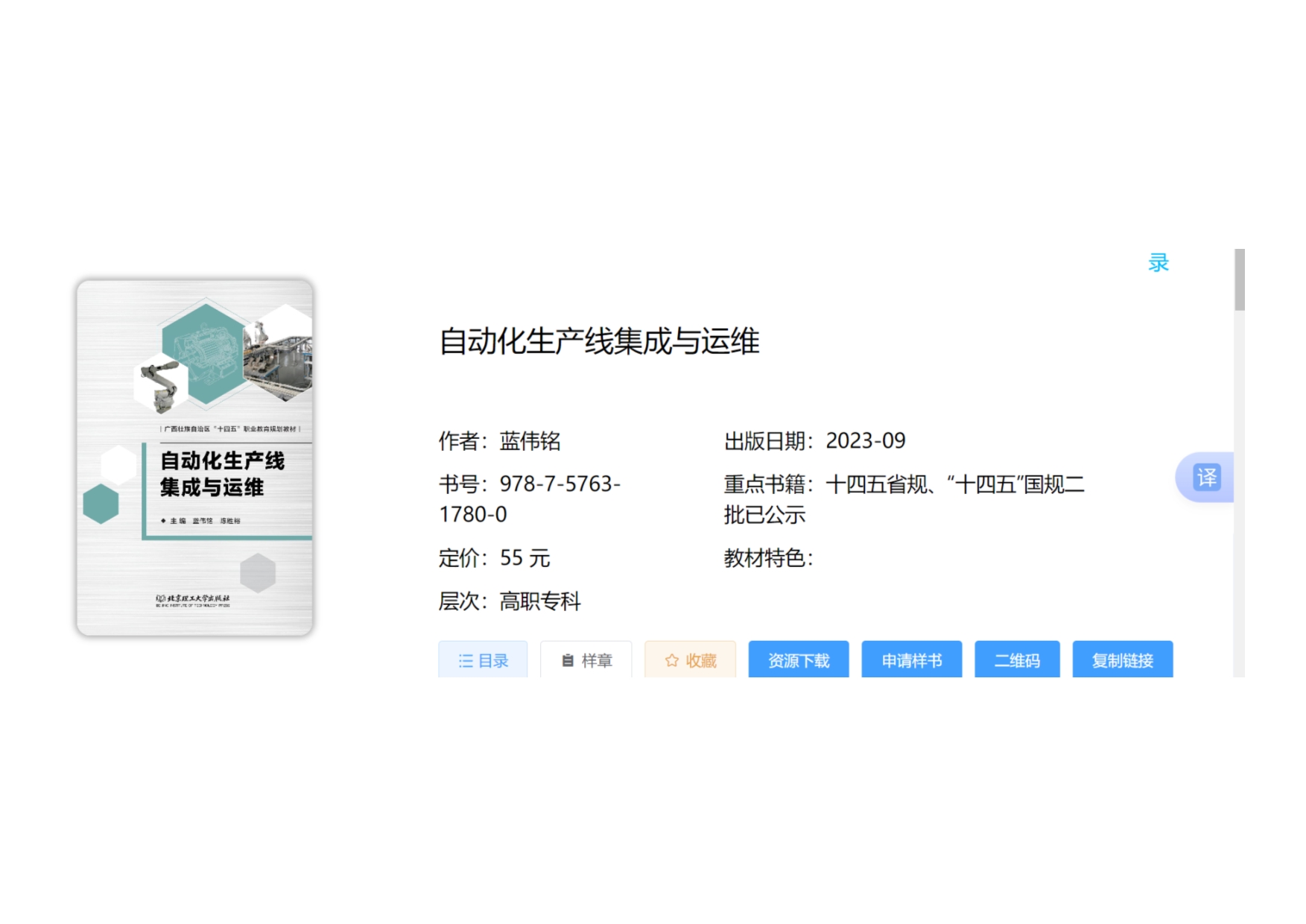
Task: Click the blue 录 link at top right
Action: coord(1158,263)
